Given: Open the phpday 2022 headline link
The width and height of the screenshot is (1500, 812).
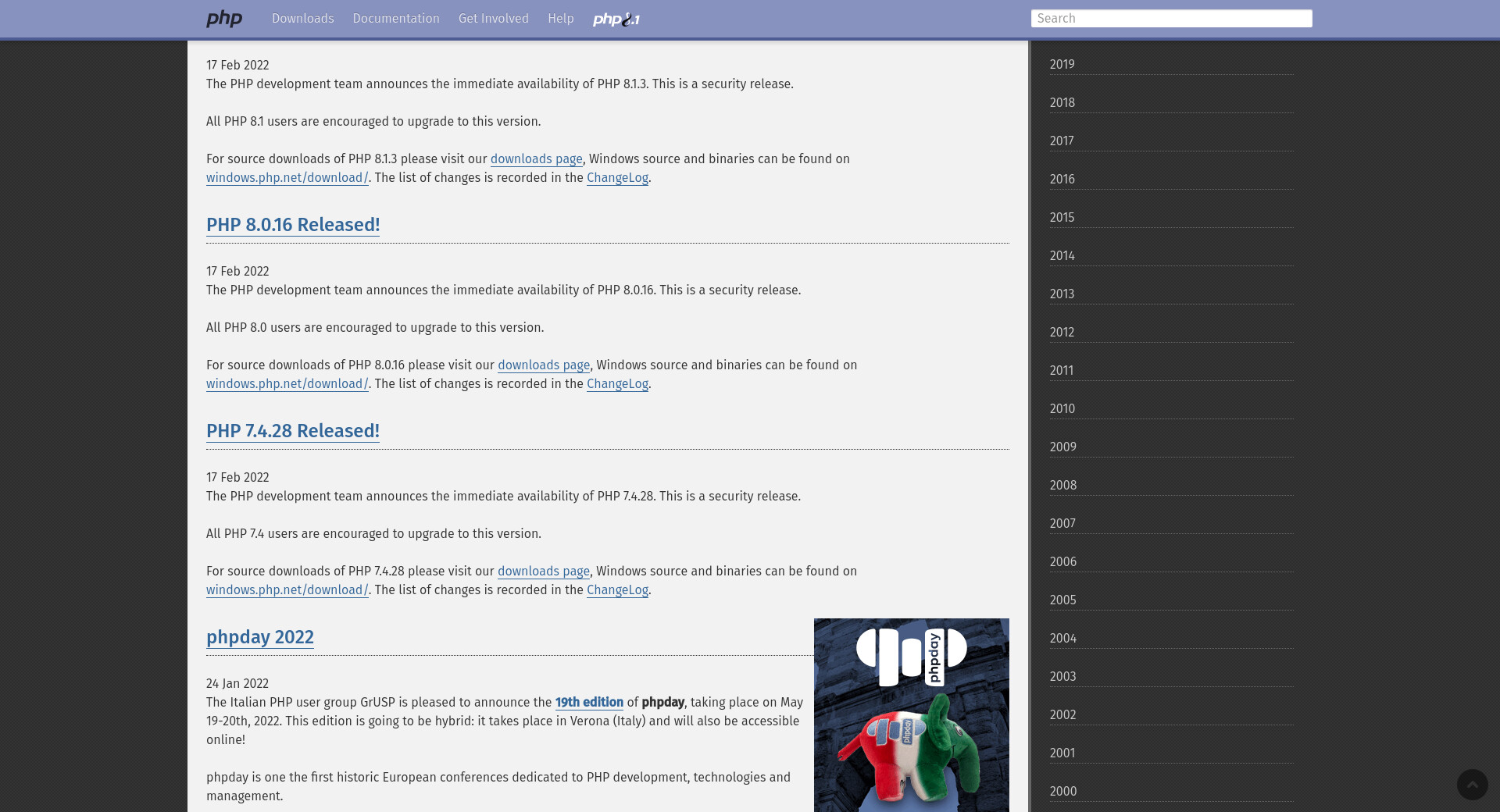Looking at the screenshot, I should click(259, 637).
